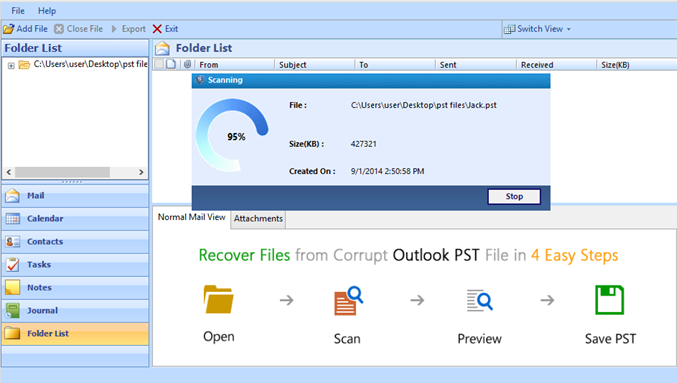The height and width of the screenshot is (383, 677).
Task: Click the Folder List folder icon in sidebar
Action: point(13,333)
